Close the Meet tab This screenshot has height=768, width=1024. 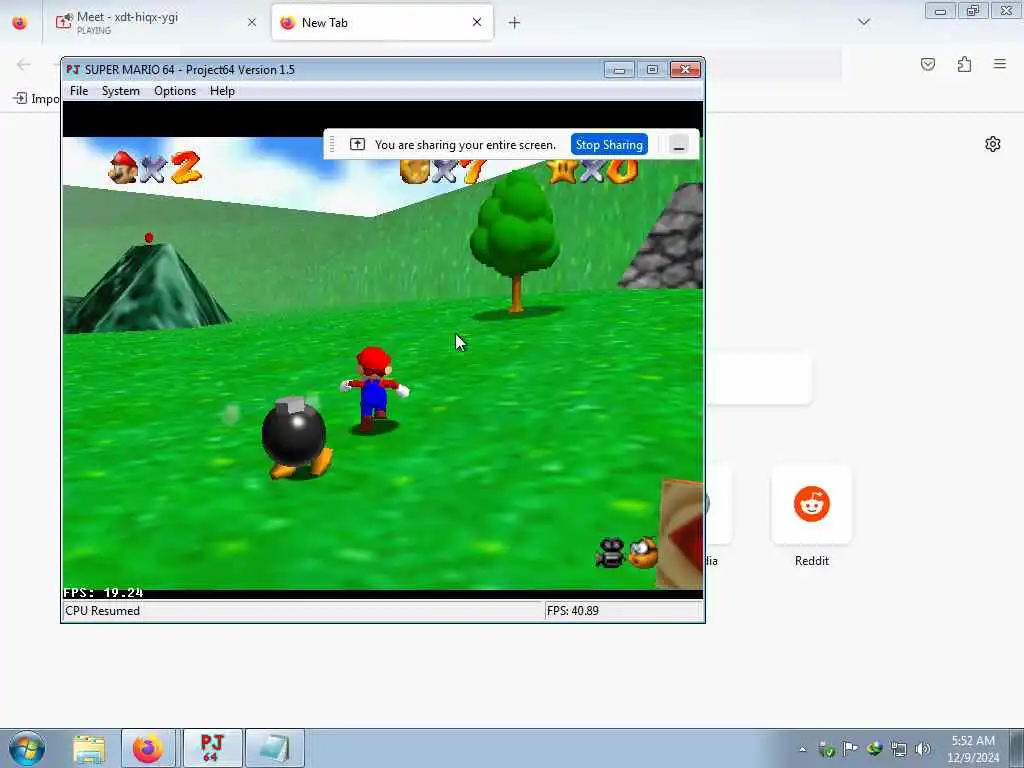pos(251,22)
